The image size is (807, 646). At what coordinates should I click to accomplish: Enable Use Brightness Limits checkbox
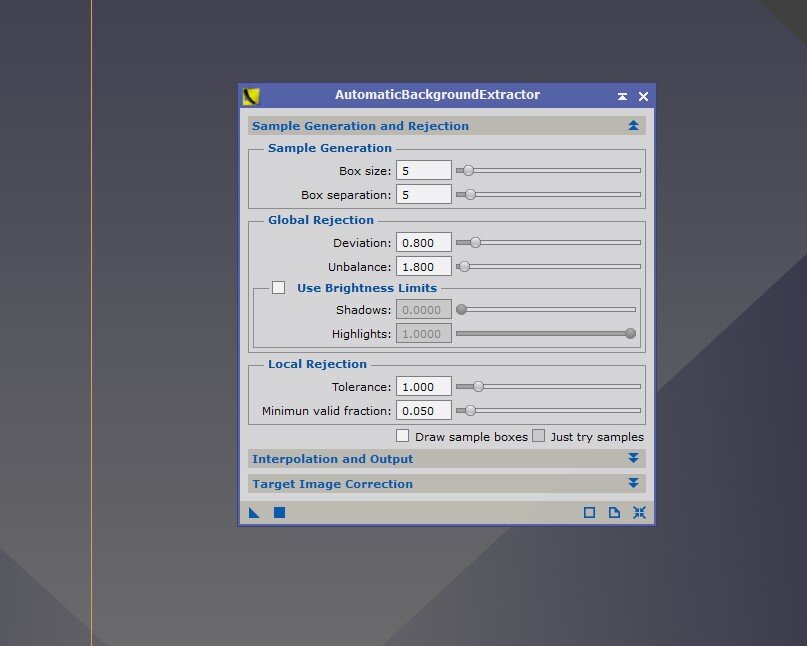click(278, 287)
